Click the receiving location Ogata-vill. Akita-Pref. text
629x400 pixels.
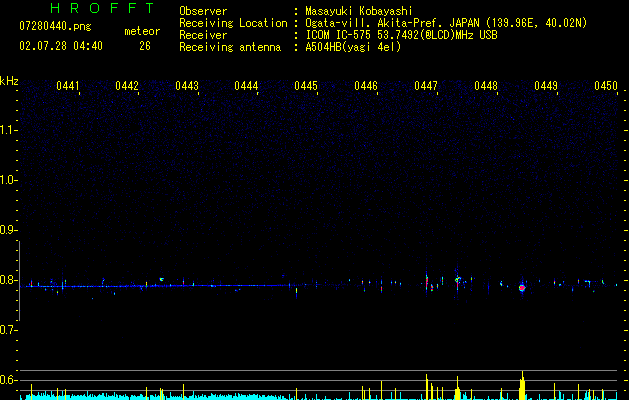[x=446, y=23]
